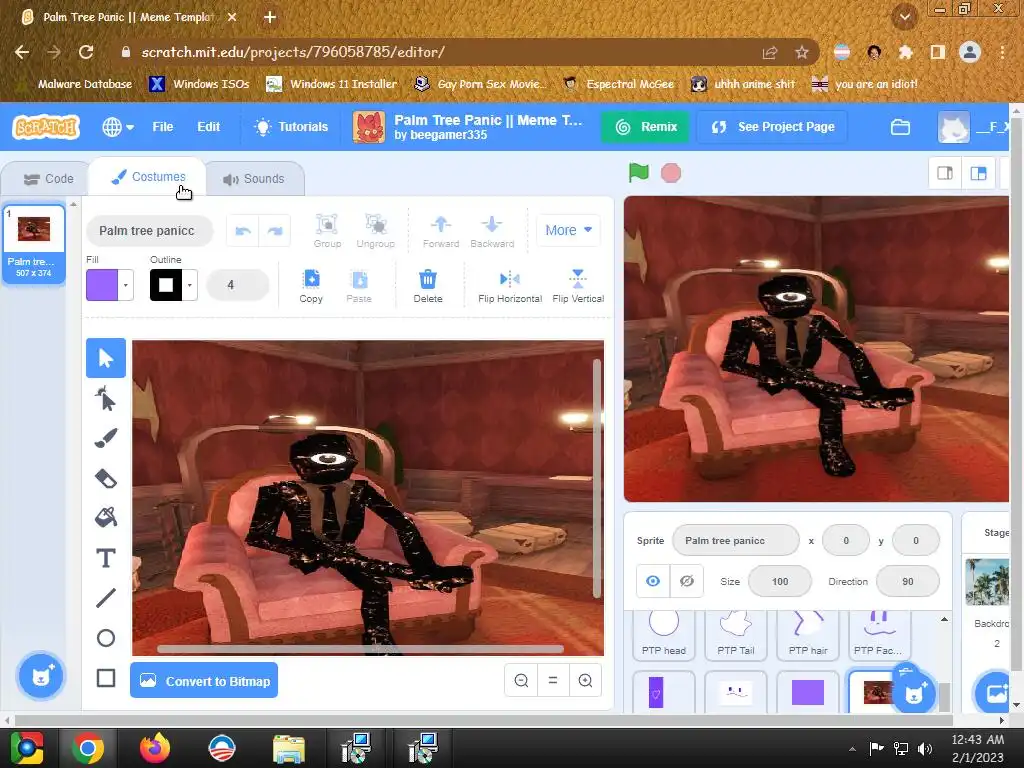Click the Scratch logo
The height and width of the screenshot is (768, 1024).
[46, 127]
